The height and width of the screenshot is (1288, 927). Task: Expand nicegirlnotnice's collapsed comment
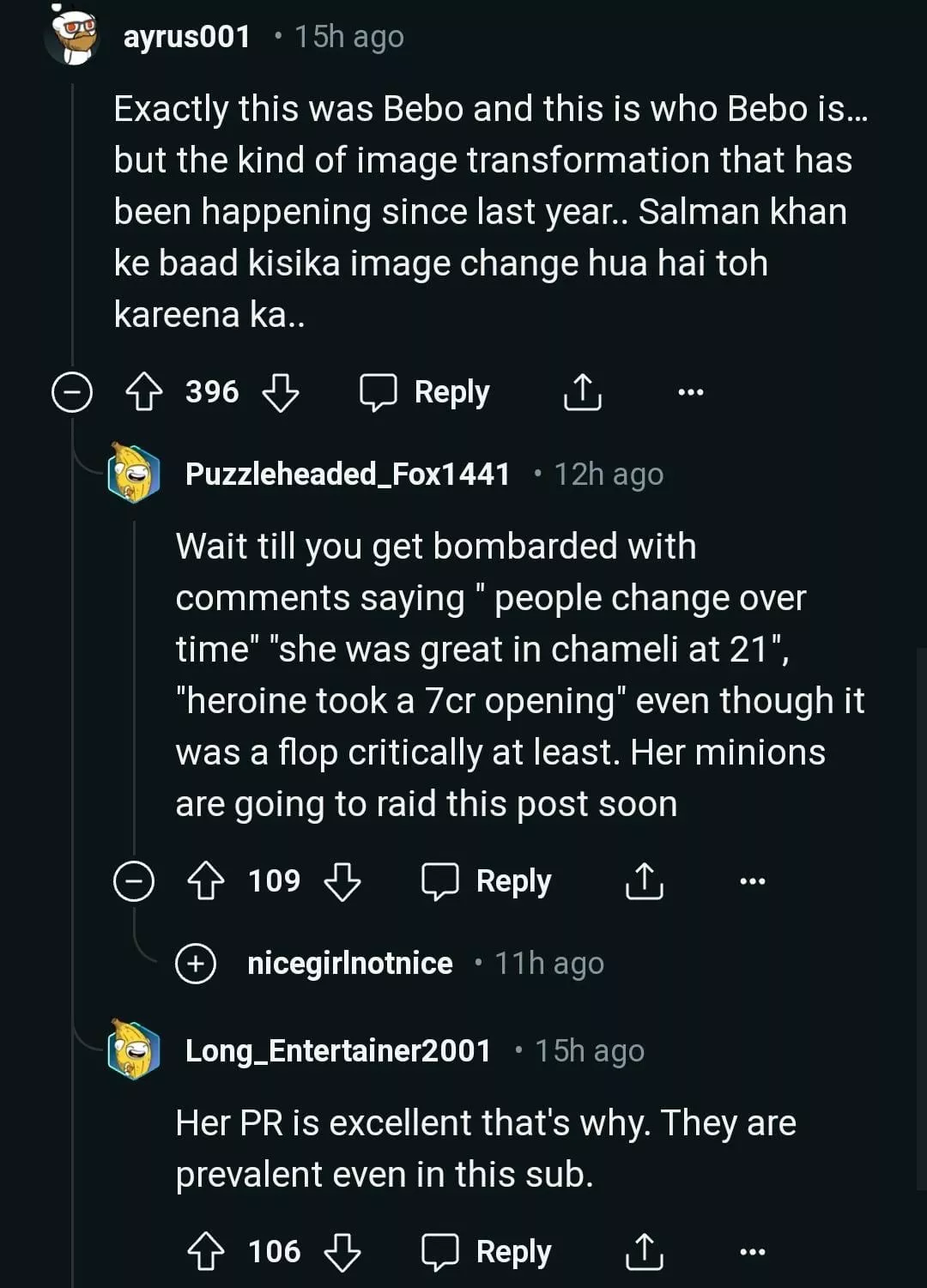[196, 964]
